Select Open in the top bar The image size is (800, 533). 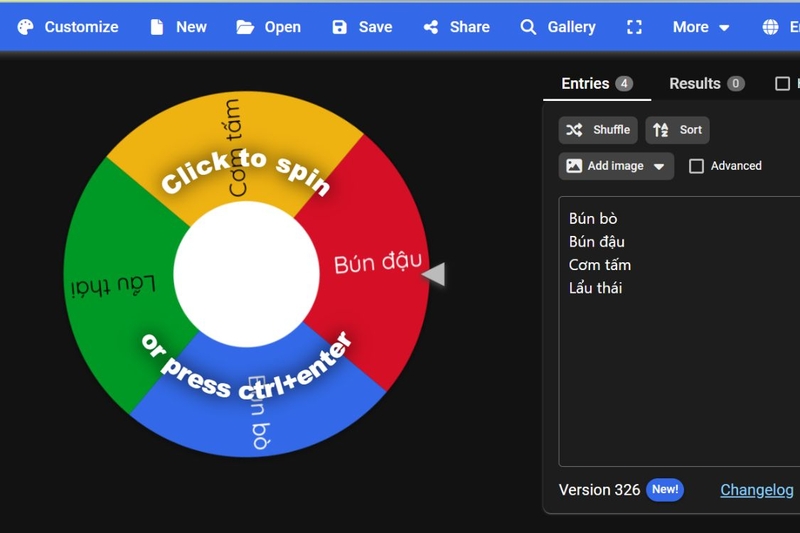(268, 27)
